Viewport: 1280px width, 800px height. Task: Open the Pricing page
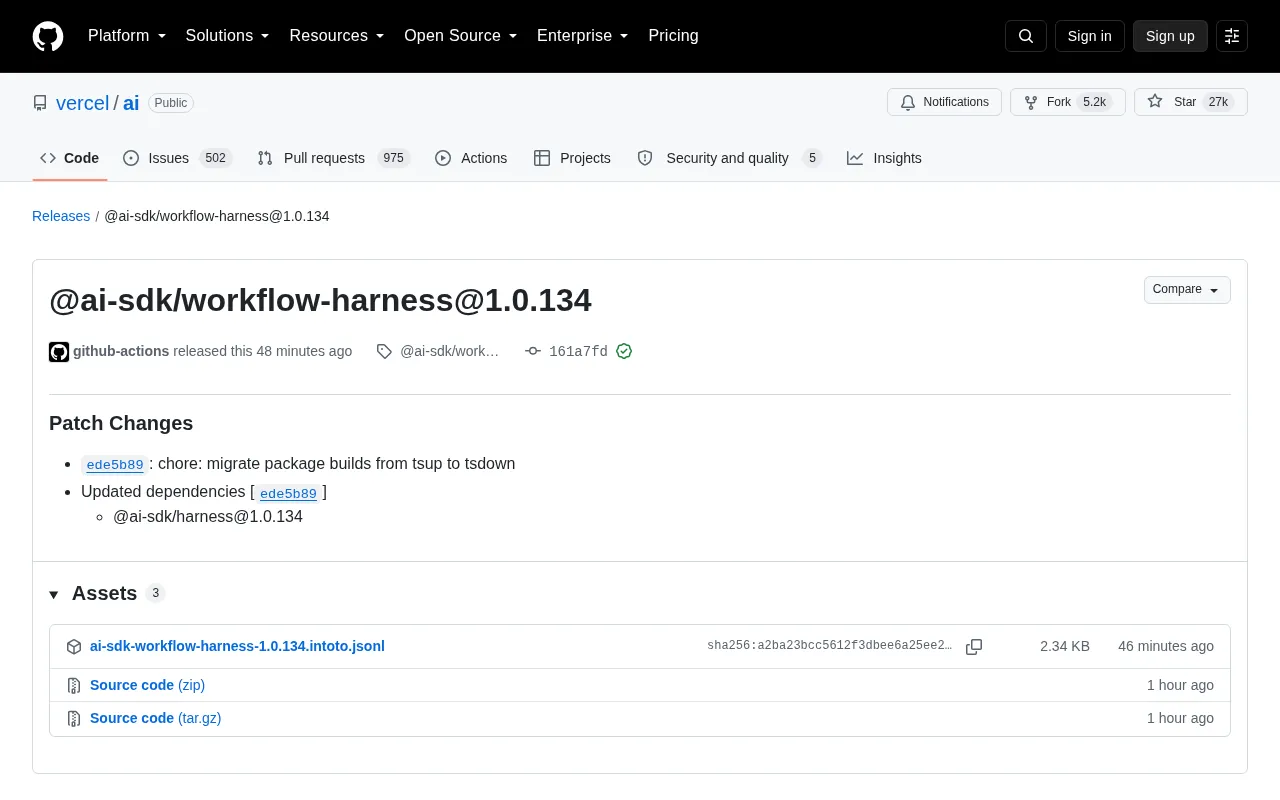(673, 36)
